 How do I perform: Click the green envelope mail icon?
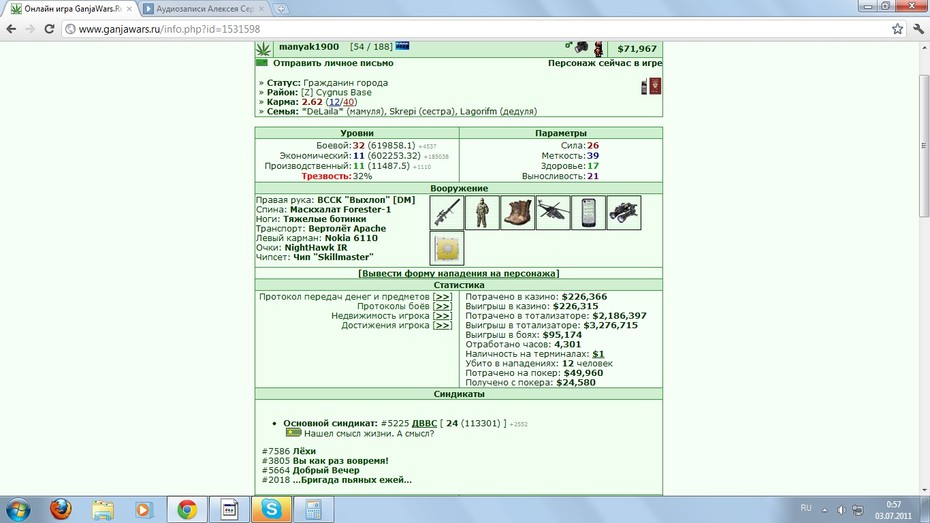[x=262, y=63]
